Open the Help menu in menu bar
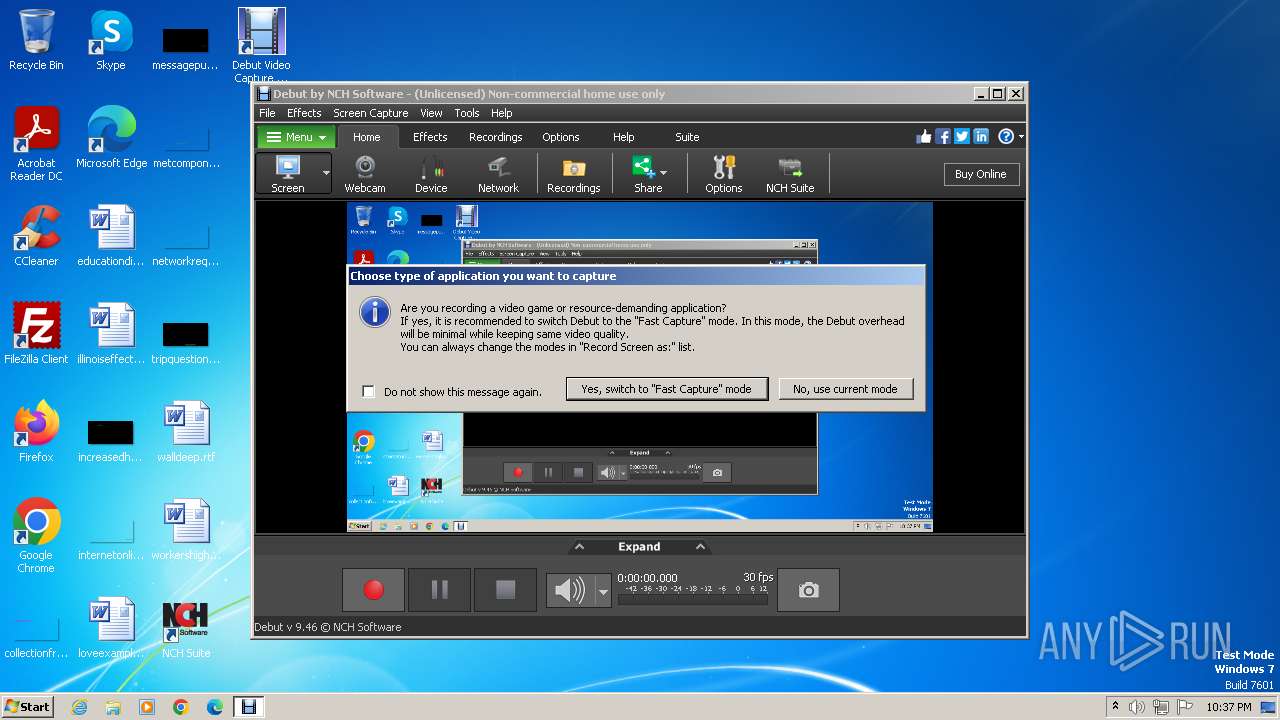Screen dimensions: 1280x720 coord(502,113)
